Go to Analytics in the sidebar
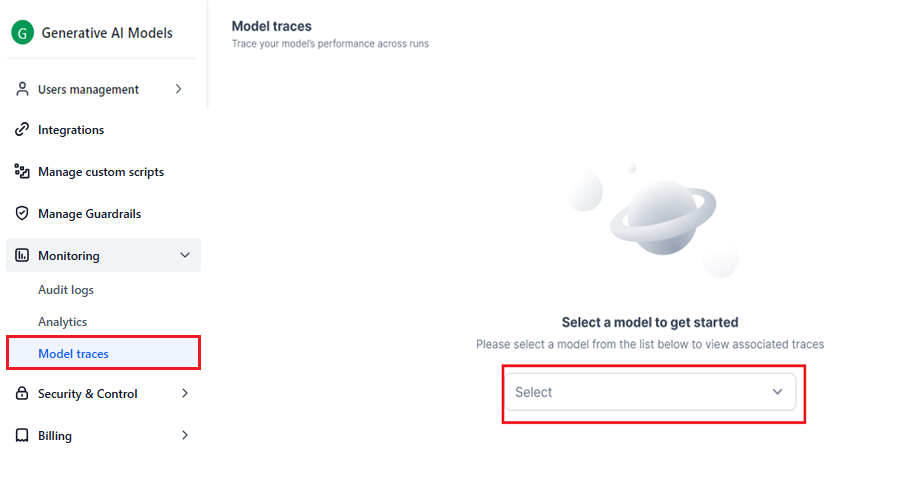The height and width of the screenshot is (480, 904). [x=63, y=322]
